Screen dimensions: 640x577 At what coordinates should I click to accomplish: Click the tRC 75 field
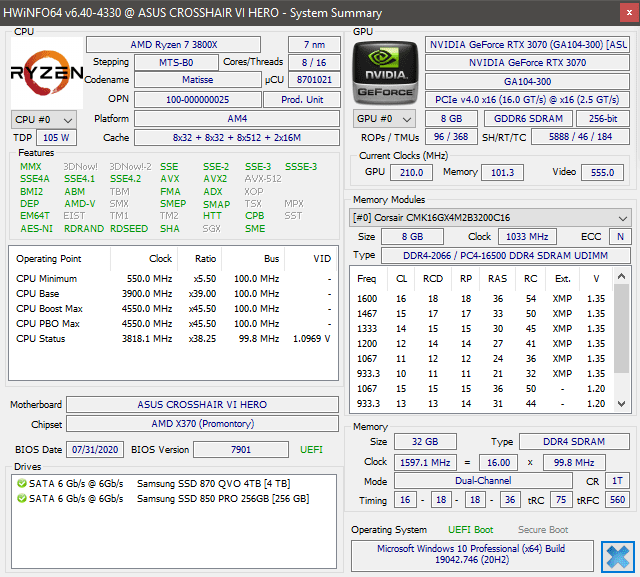pyautogui.click(x=561, y=500)
